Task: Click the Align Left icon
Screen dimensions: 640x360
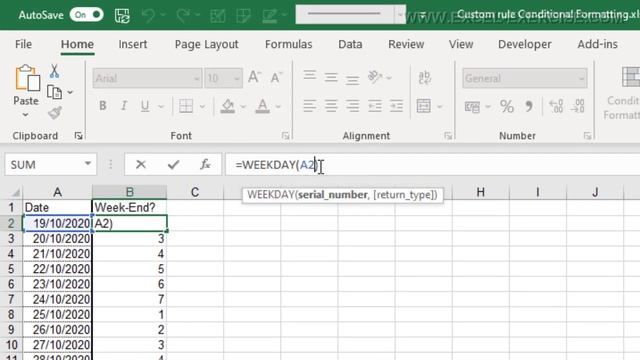Action: (x=309, y=106)
